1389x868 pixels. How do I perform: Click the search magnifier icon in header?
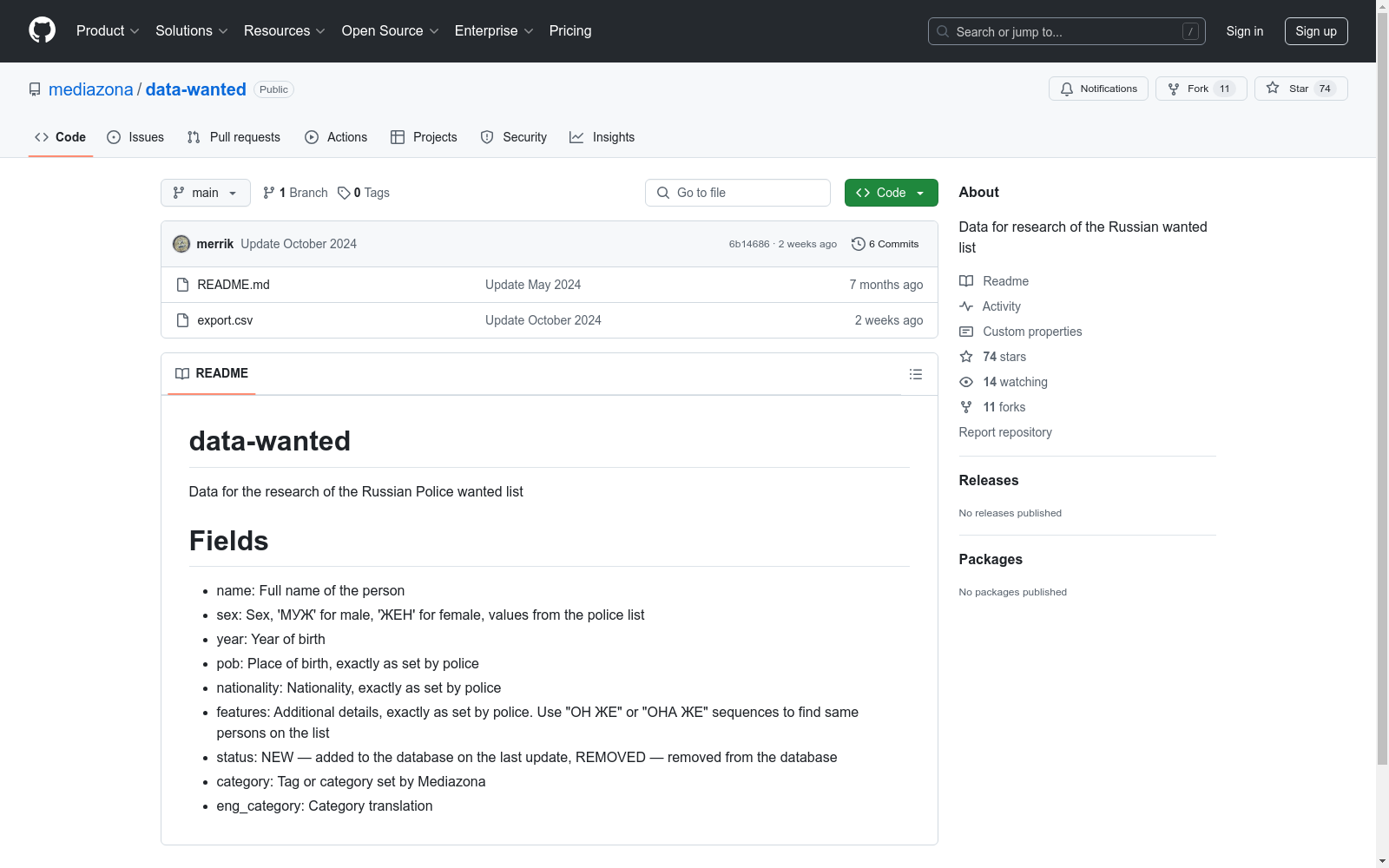[x=943, y=31]
